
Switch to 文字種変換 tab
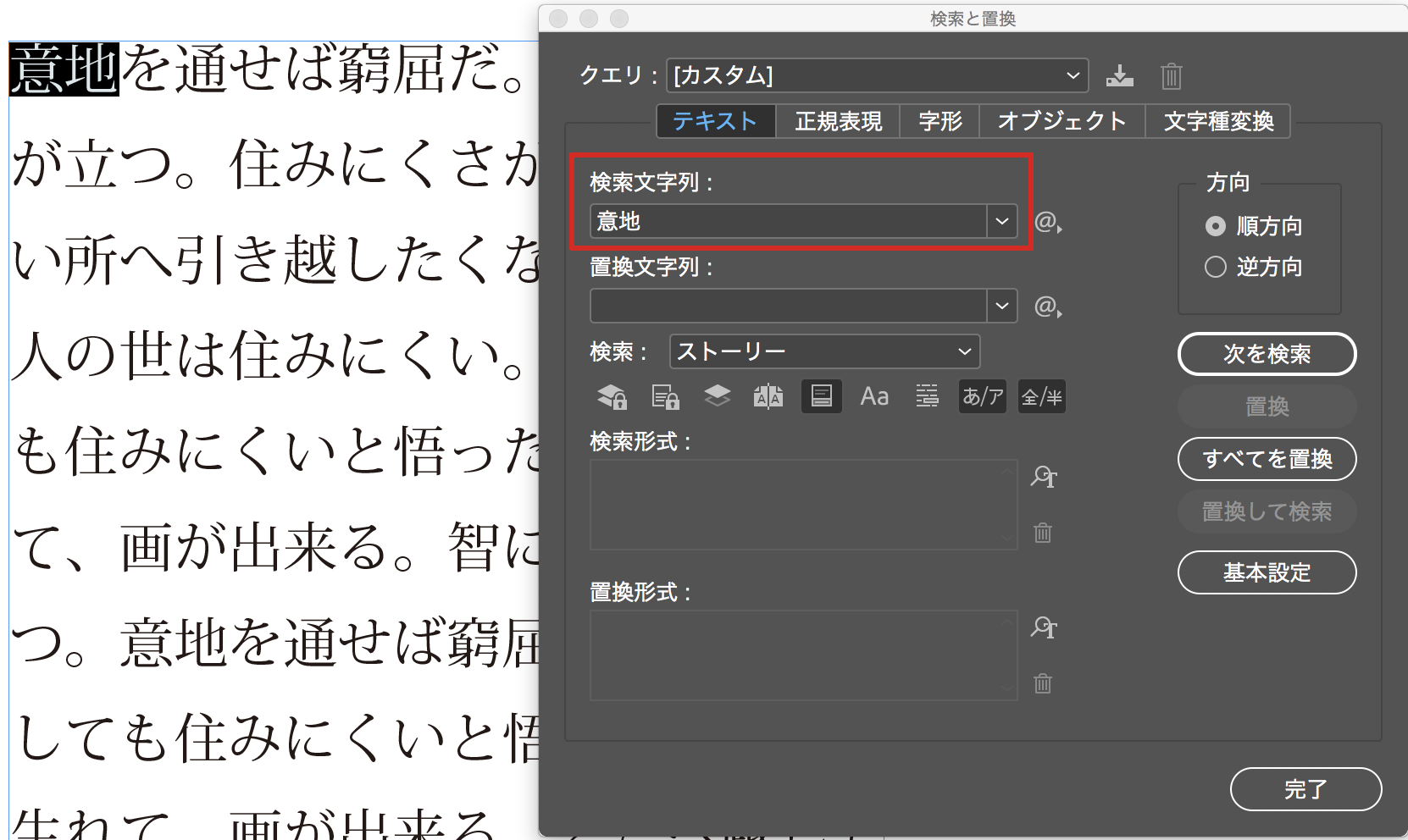pos(1218,121)
